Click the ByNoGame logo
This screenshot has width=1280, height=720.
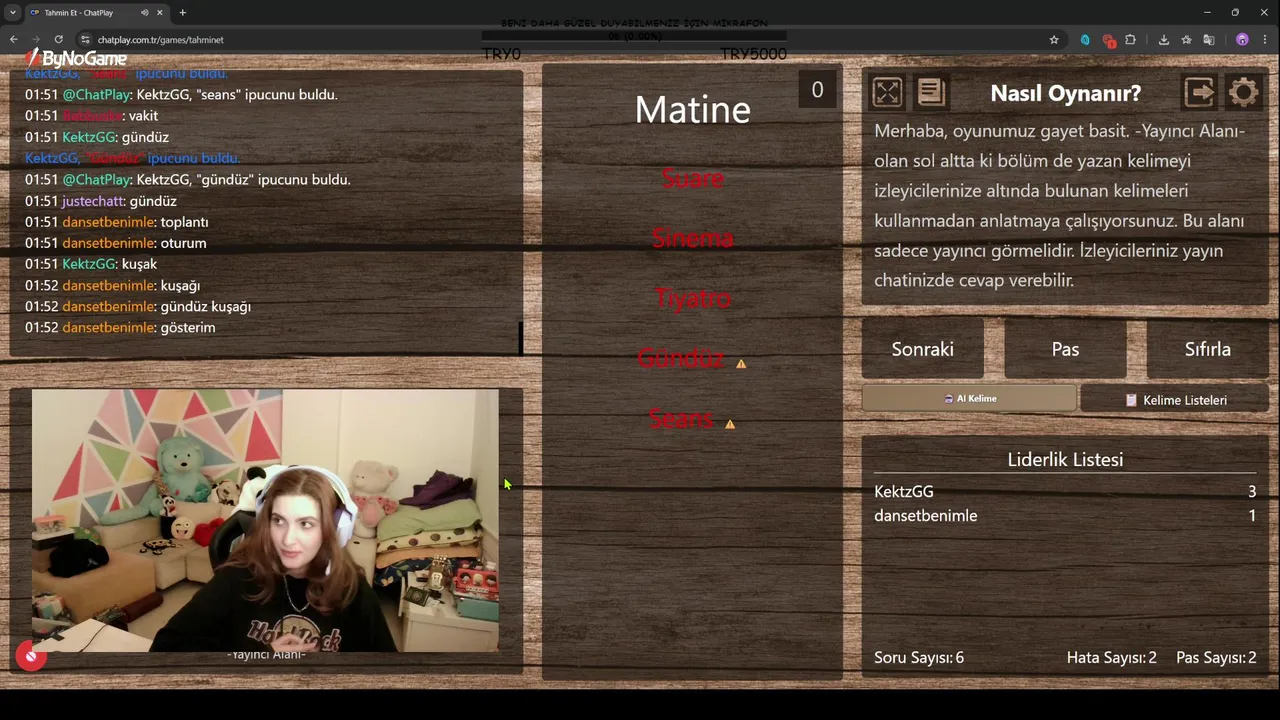coord(76,59)
